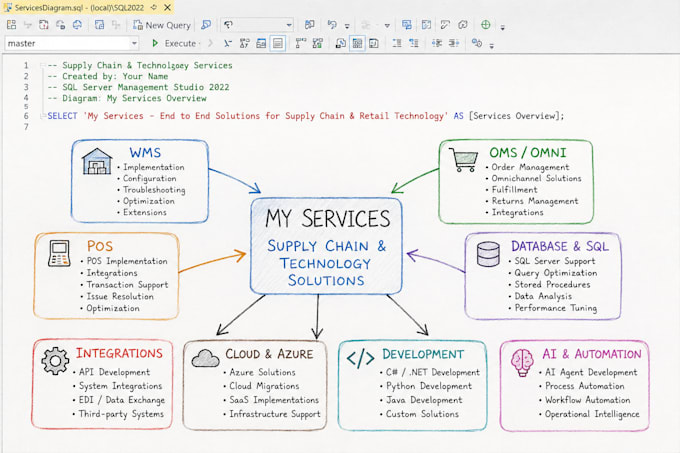
Task: Click the first grid icon in the top toolbar
Action: click(x=11, y=25)
